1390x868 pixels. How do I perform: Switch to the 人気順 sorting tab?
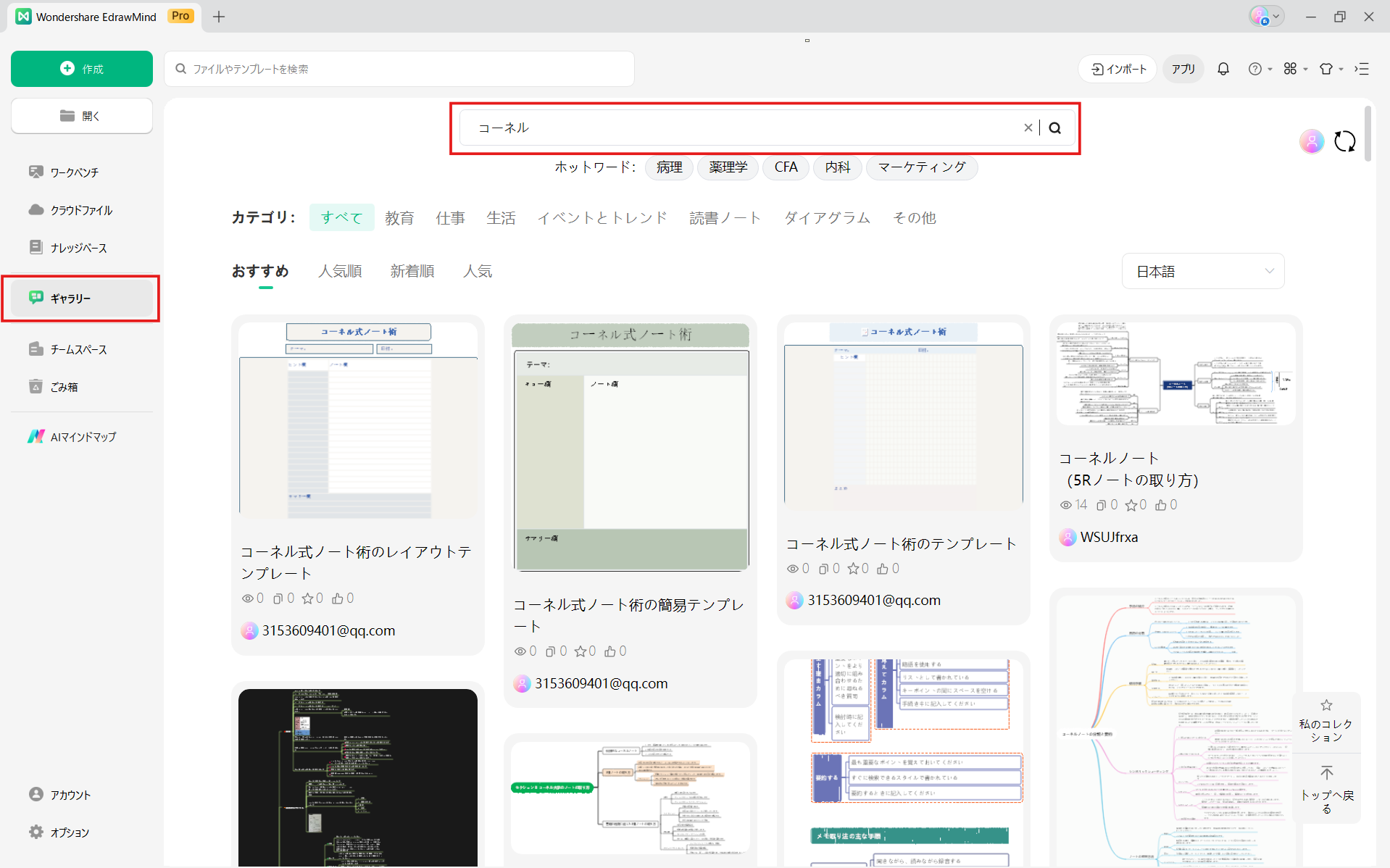(339, 271)
